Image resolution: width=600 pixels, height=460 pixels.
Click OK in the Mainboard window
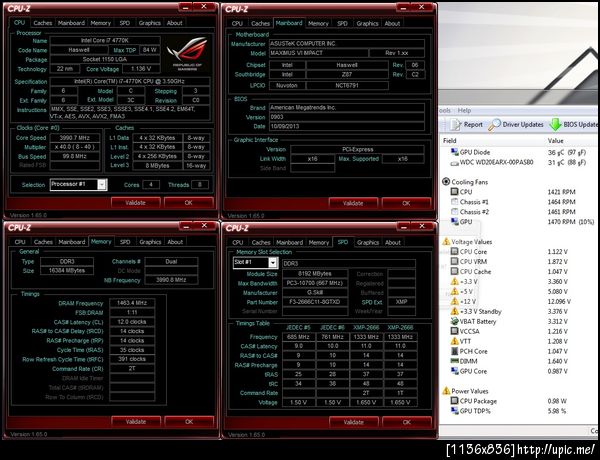(406, 203)
